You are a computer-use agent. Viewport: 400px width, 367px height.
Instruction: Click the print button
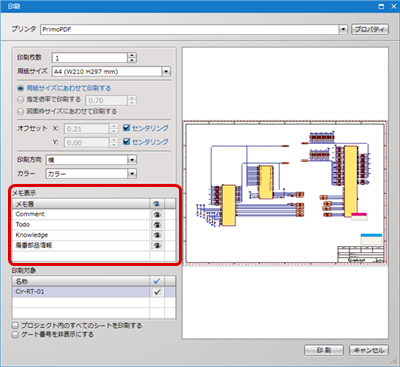tap(324, 350)
